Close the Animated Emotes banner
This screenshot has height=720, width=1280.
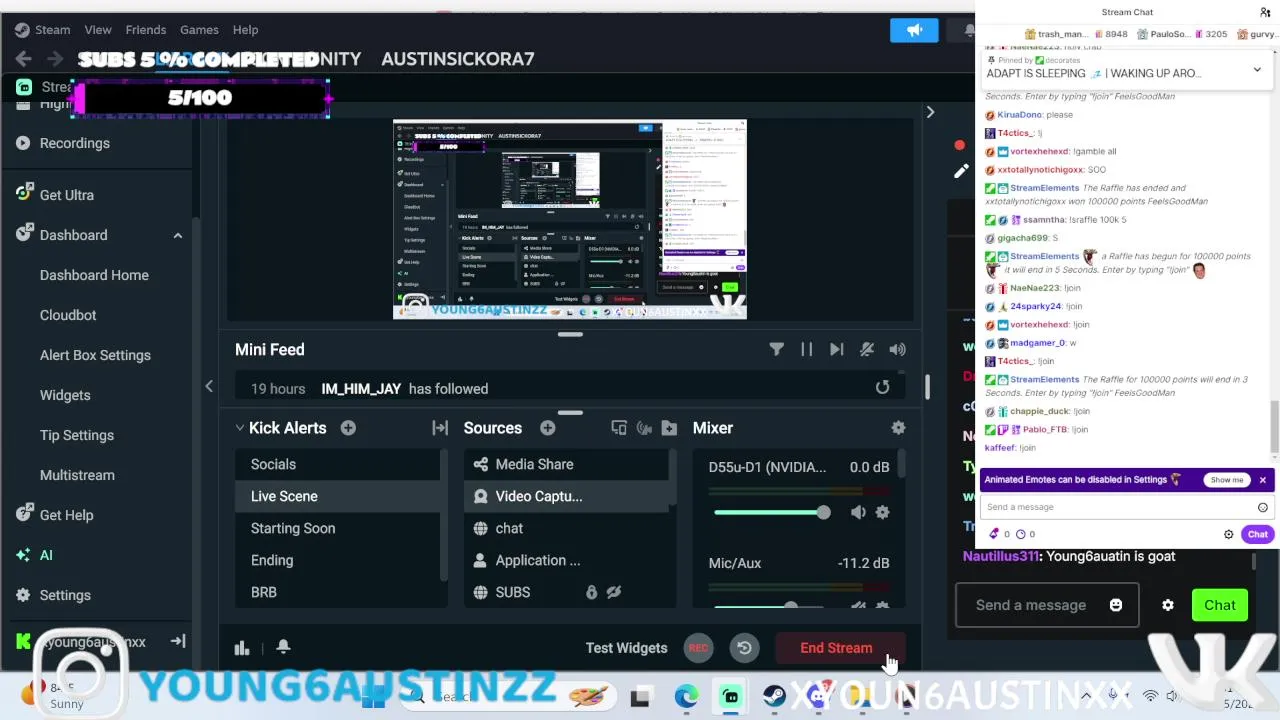[1262, 480]
